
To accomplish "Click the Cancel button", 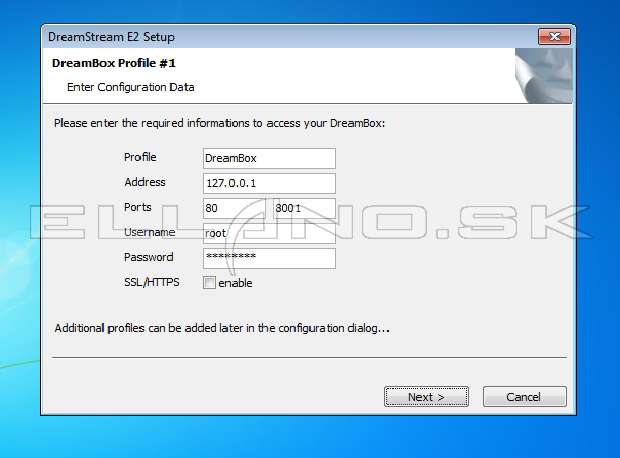I will tap(525, 396).
